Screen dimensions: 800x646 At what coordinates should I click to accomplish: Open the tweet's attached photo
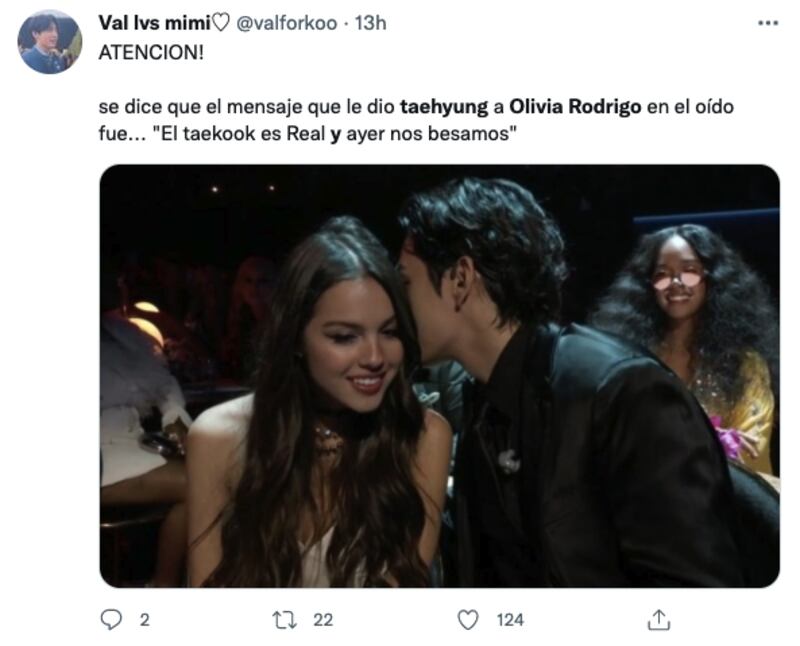click(439, 375)
